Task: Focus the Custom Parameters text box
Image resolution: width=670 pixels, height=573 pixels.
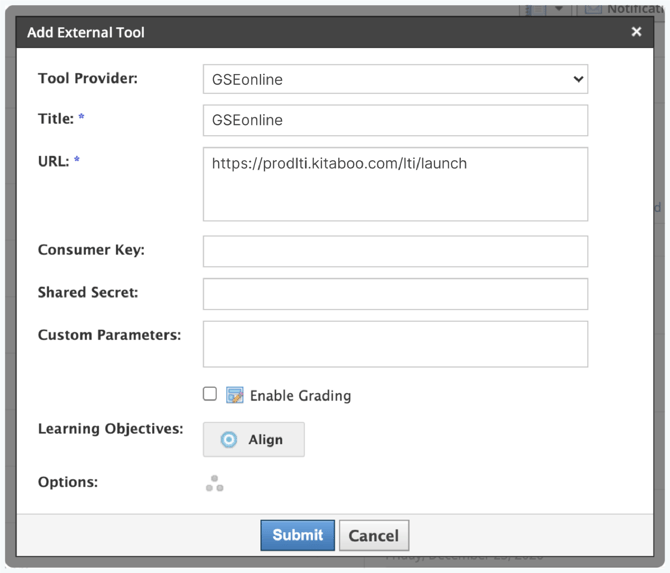Action: (x=394, y=344)
